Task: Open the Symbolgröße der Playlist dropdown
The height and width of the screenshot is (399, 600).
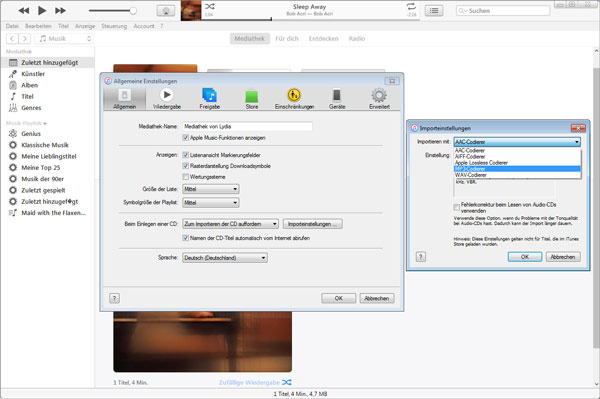Action: [210, 203]
